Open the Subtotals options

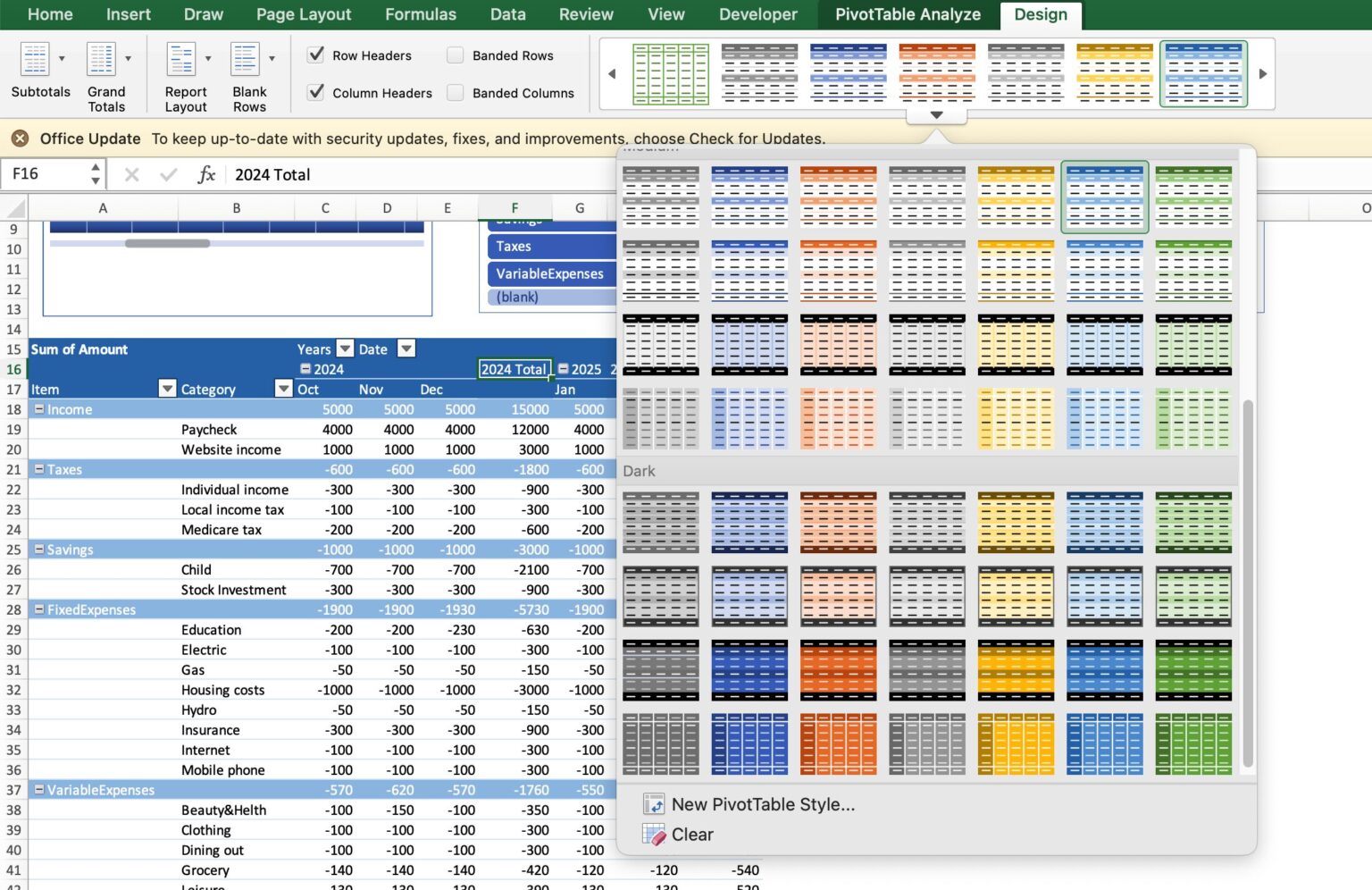pos(40,71)
